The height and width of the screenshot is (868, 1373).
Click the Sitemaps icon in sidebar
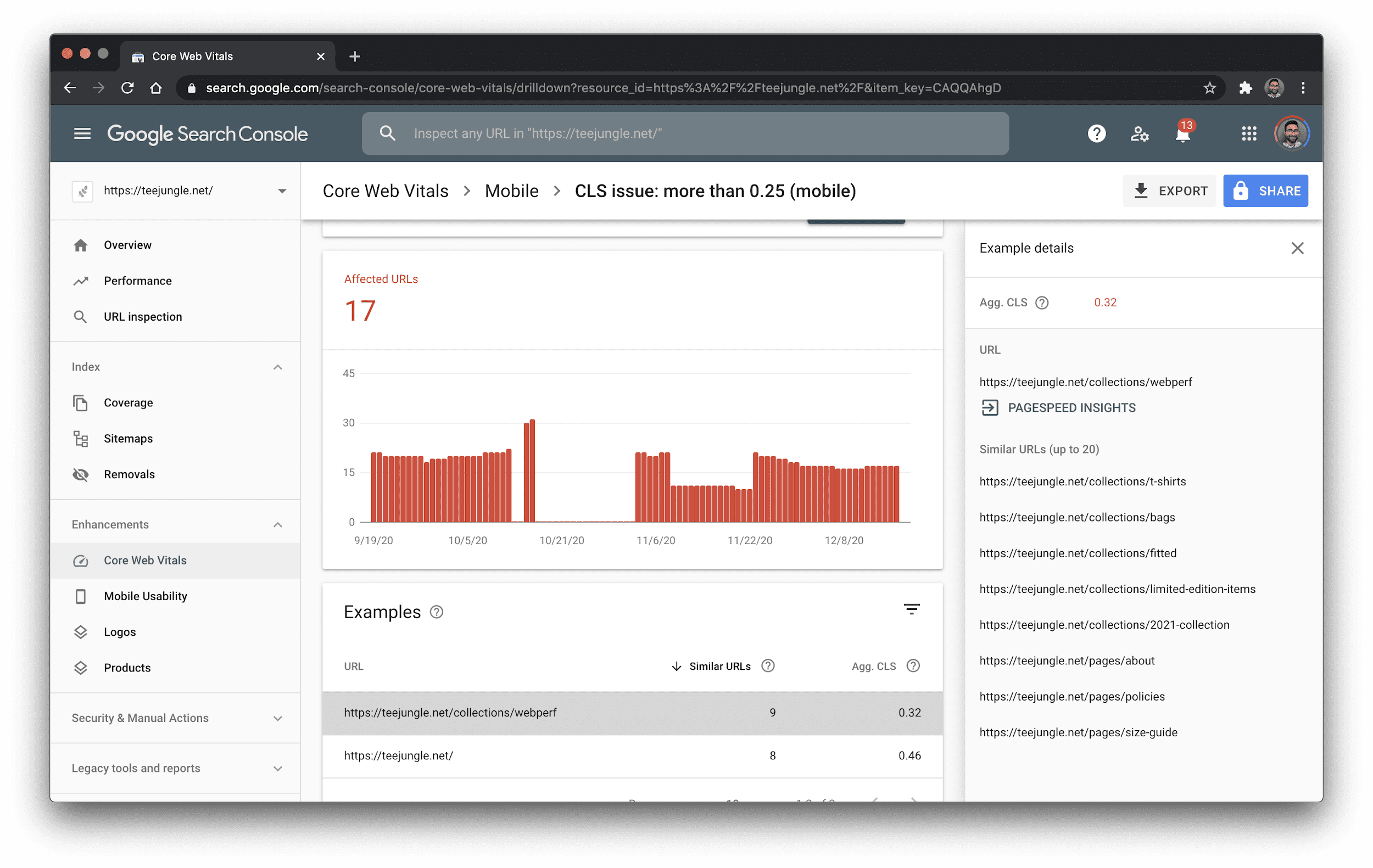pyautogui.click(x=81, y=438)
